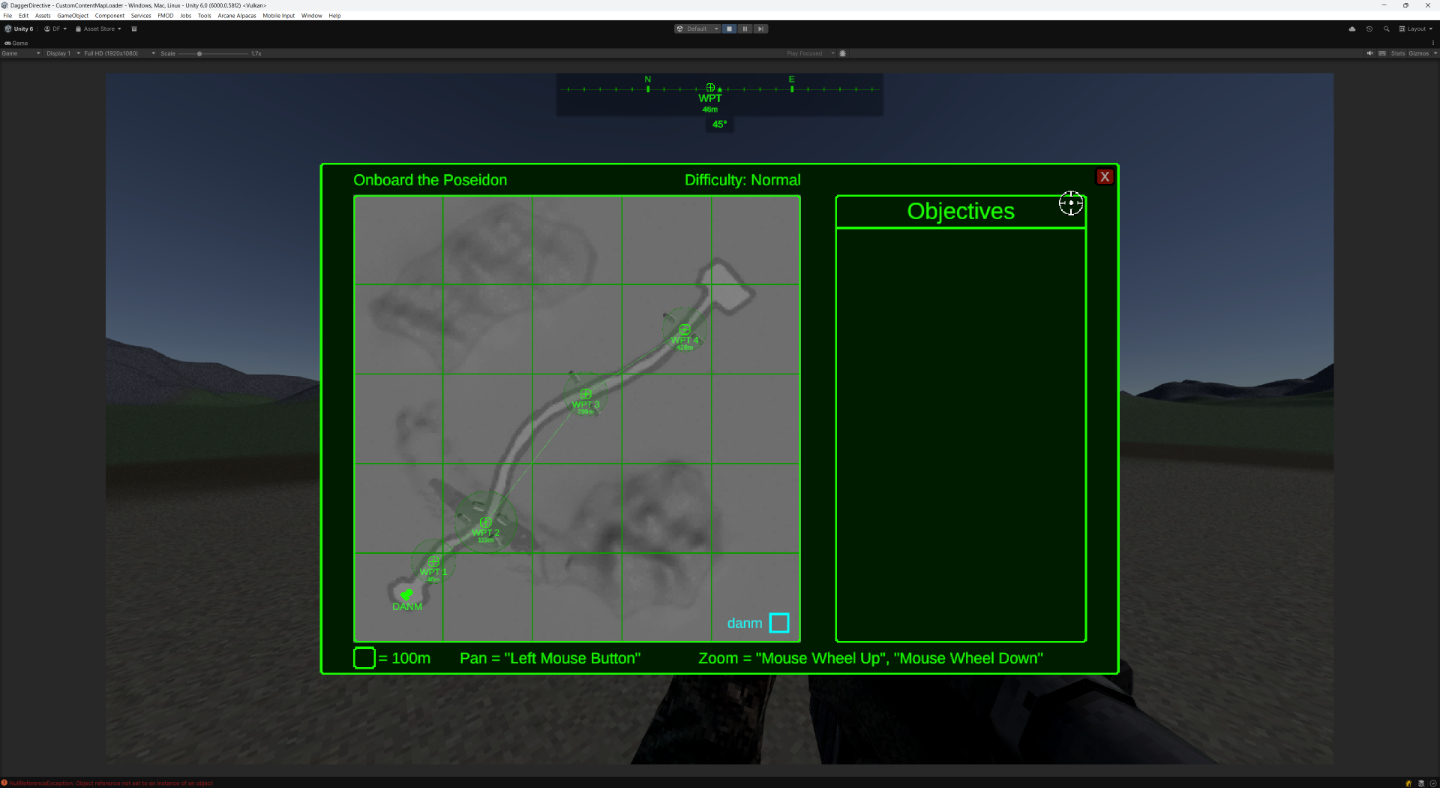Click the WPT 3 waypoint marker on map

point(586,394)
